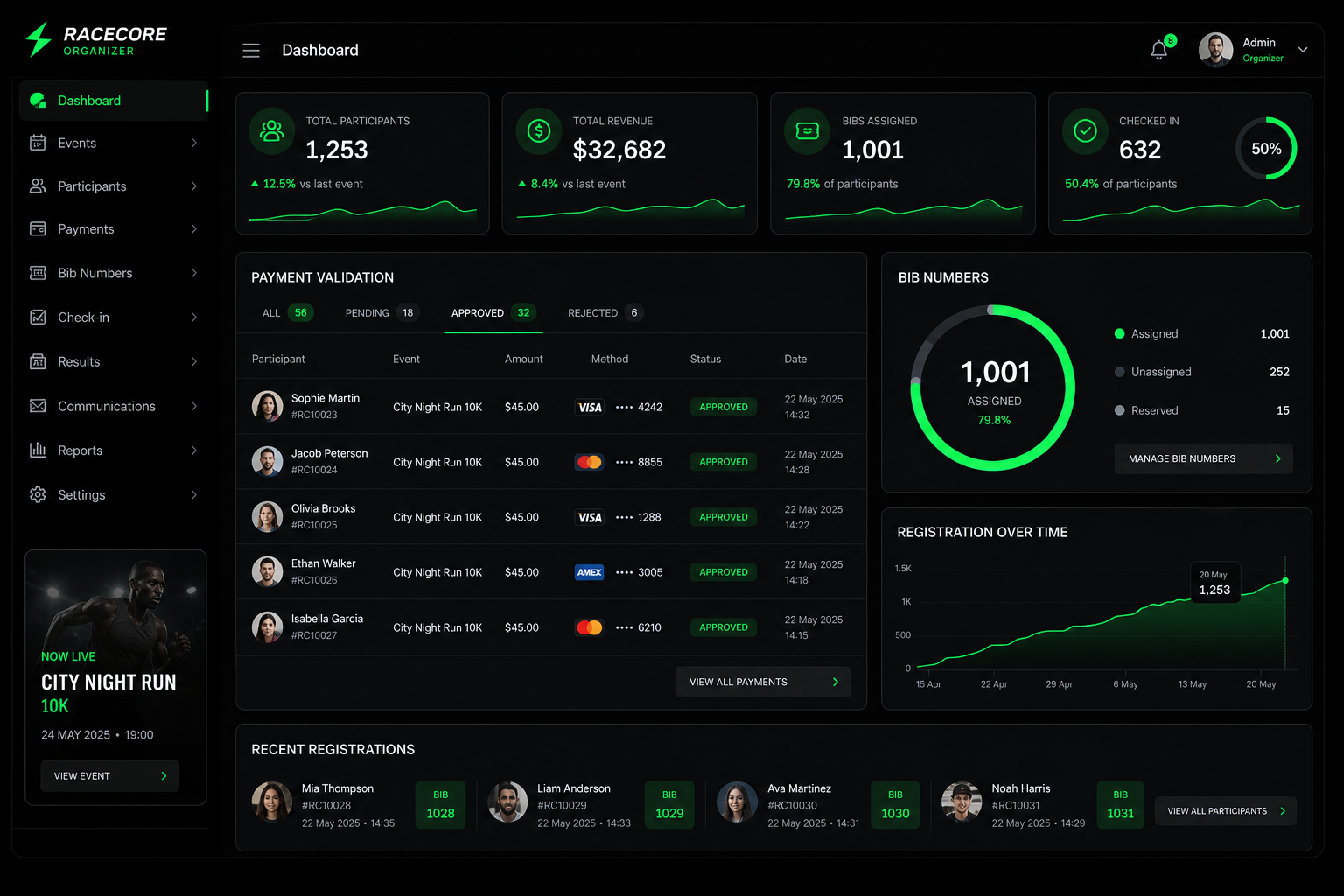Image resolution: width=1344 pixels, height=896 pixels.
Task: Click the City Night Run 10K live event card
Action: tap(115, 677)
